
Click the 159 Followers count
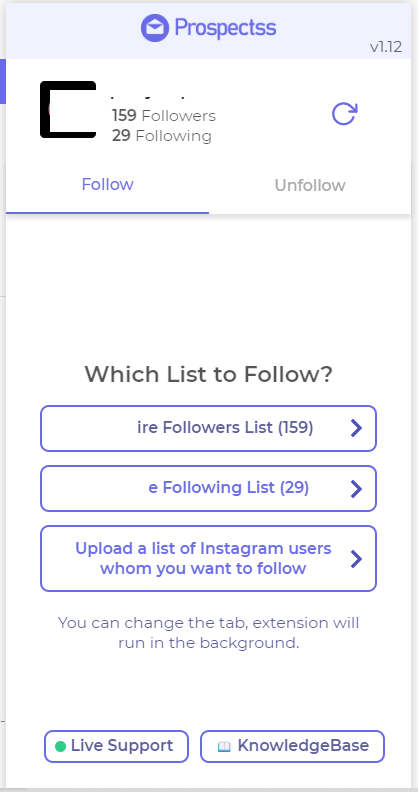(x=164, y=116)
